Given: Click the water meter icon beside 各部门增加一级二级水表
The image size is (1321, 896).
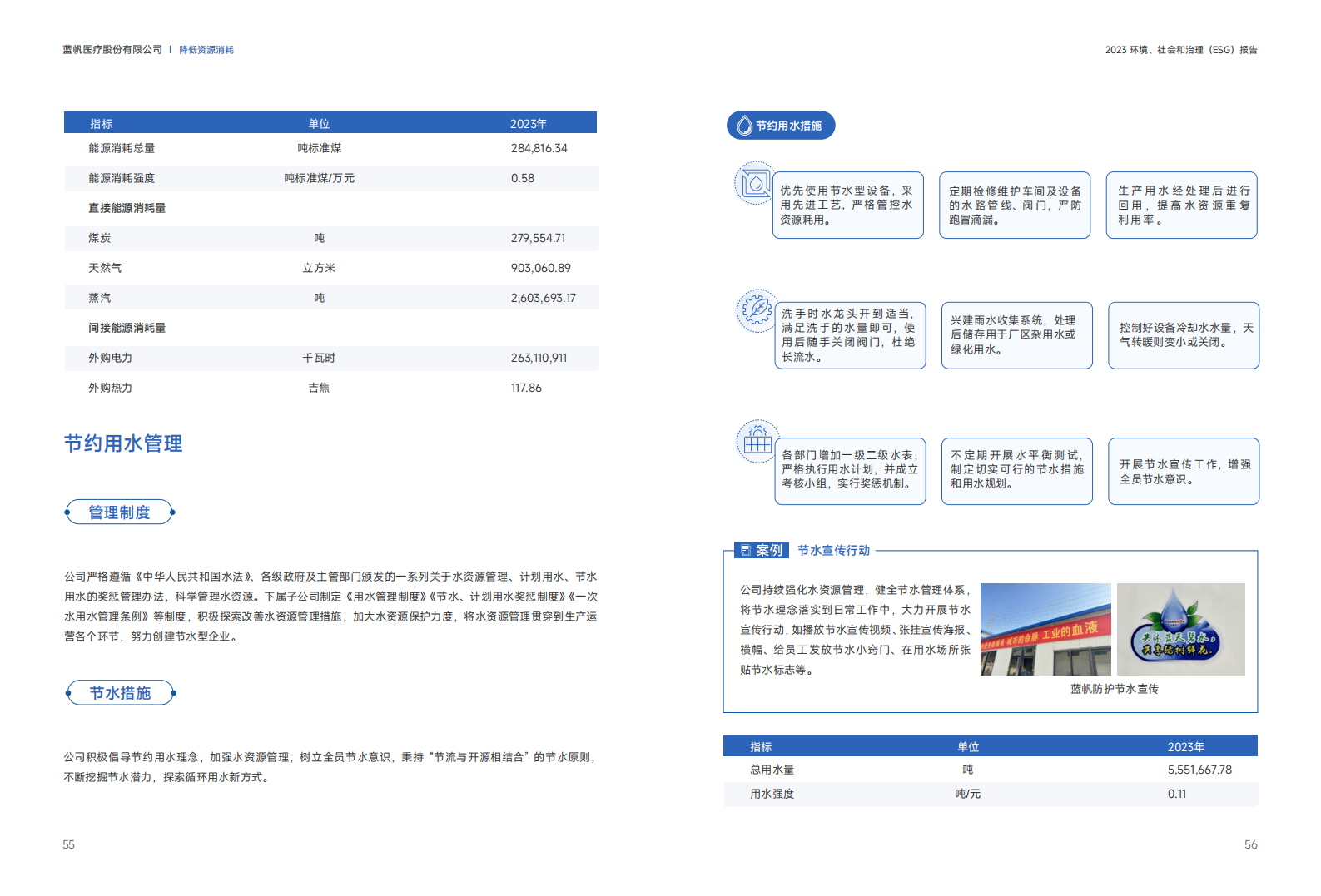Looking at the screenshot, I should tap(757, 440).
